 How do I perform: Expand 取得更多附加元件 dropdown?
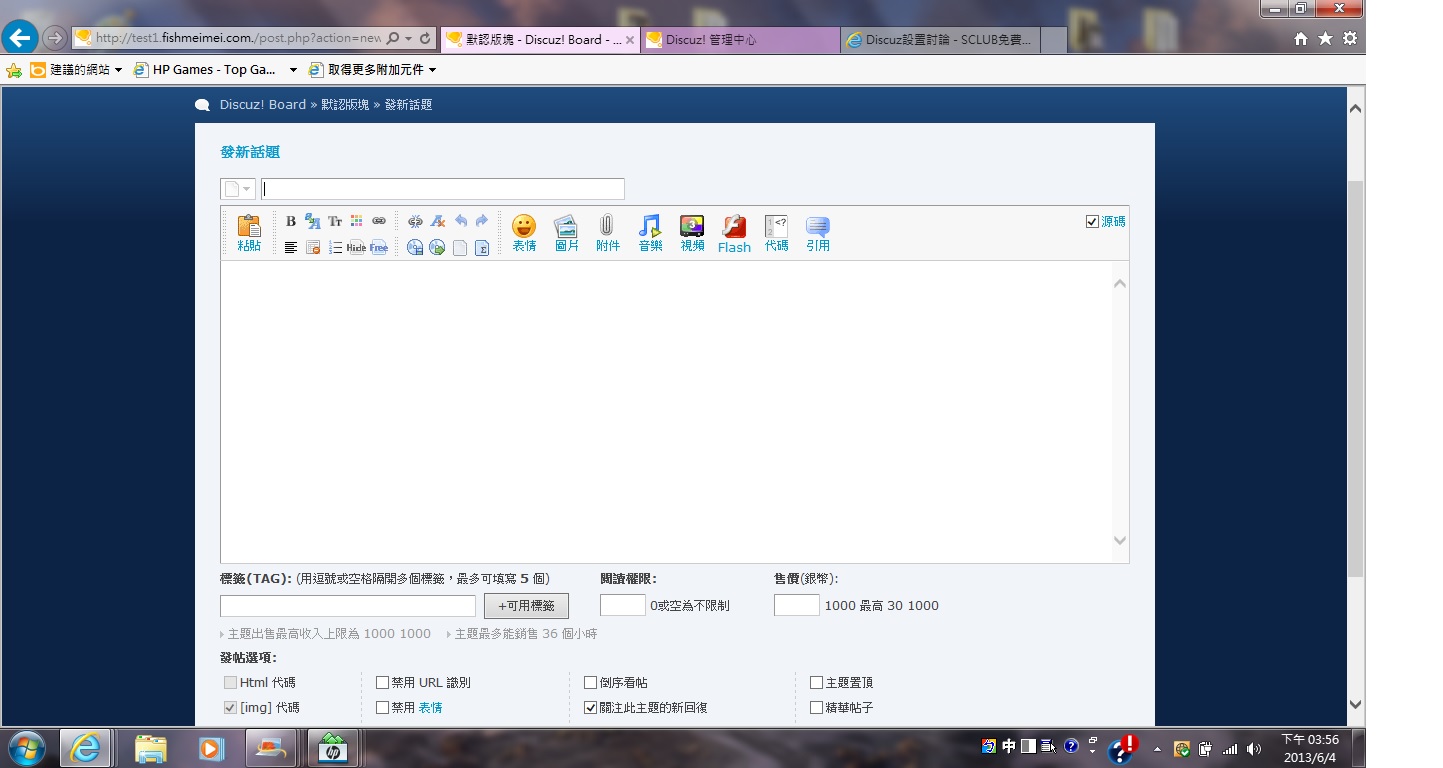[432, 70]
